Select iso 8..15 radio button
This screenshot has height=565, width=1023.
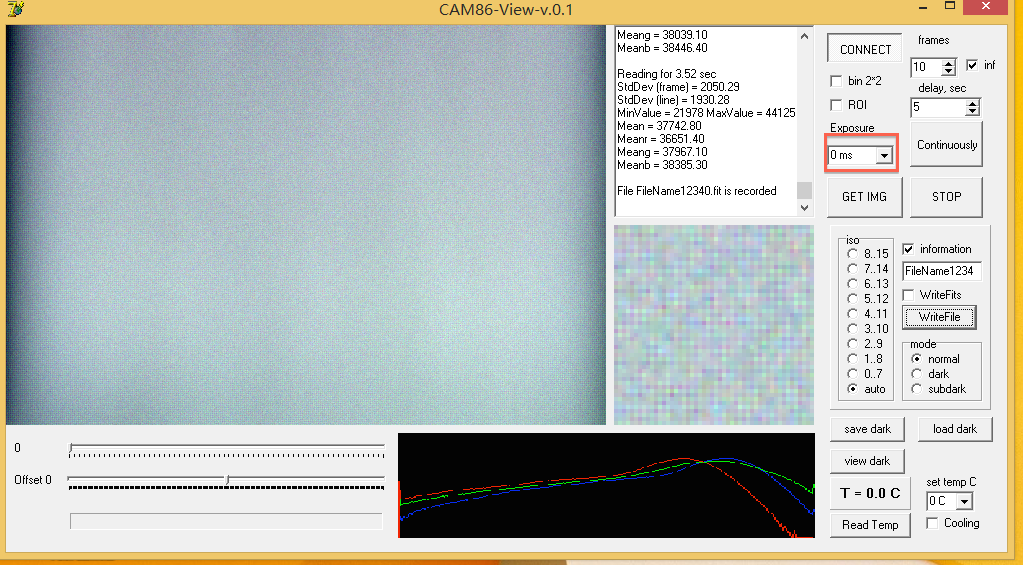(852, 254)
